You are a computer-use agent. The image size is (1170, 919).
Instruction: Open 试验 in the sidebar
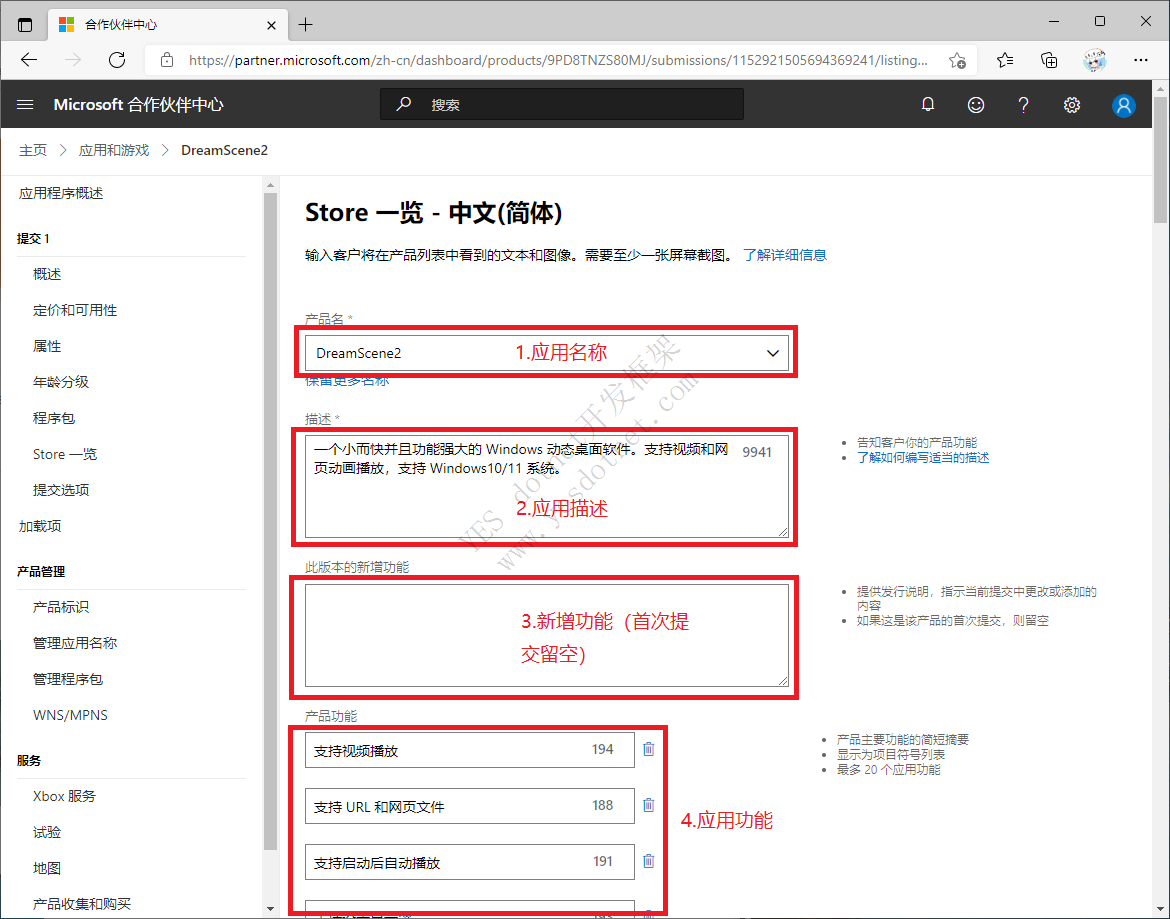point(47,832)
